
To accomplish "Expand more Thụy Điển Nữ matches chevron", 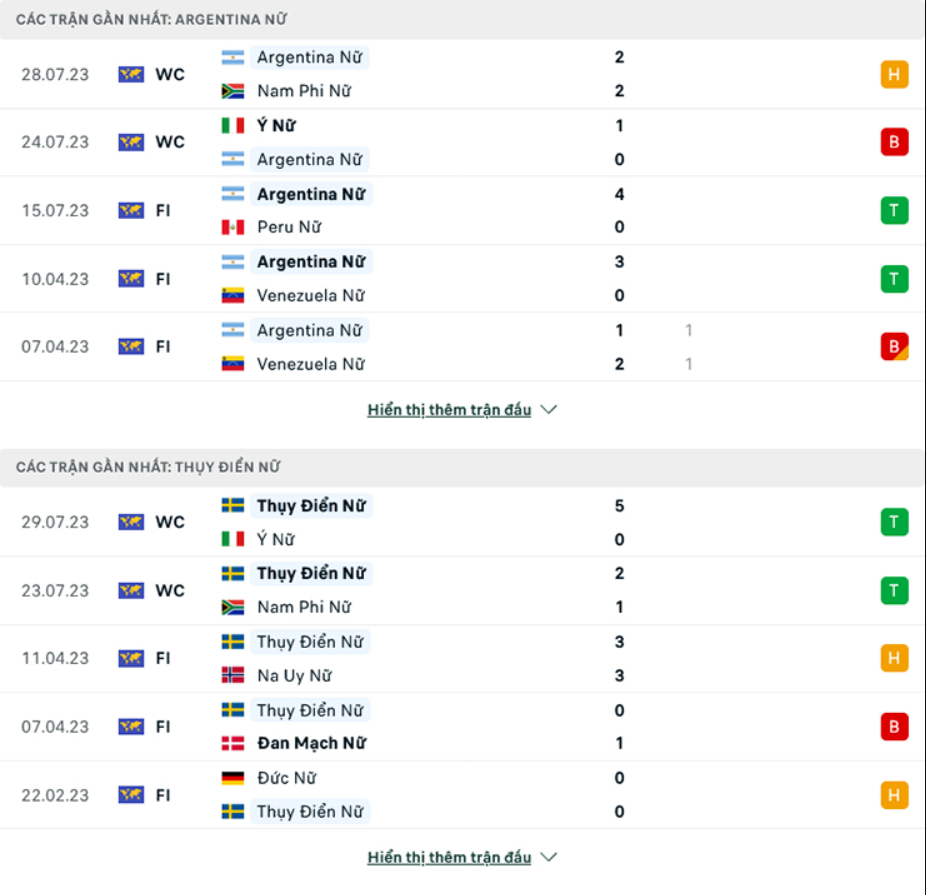I will [548, 857].
